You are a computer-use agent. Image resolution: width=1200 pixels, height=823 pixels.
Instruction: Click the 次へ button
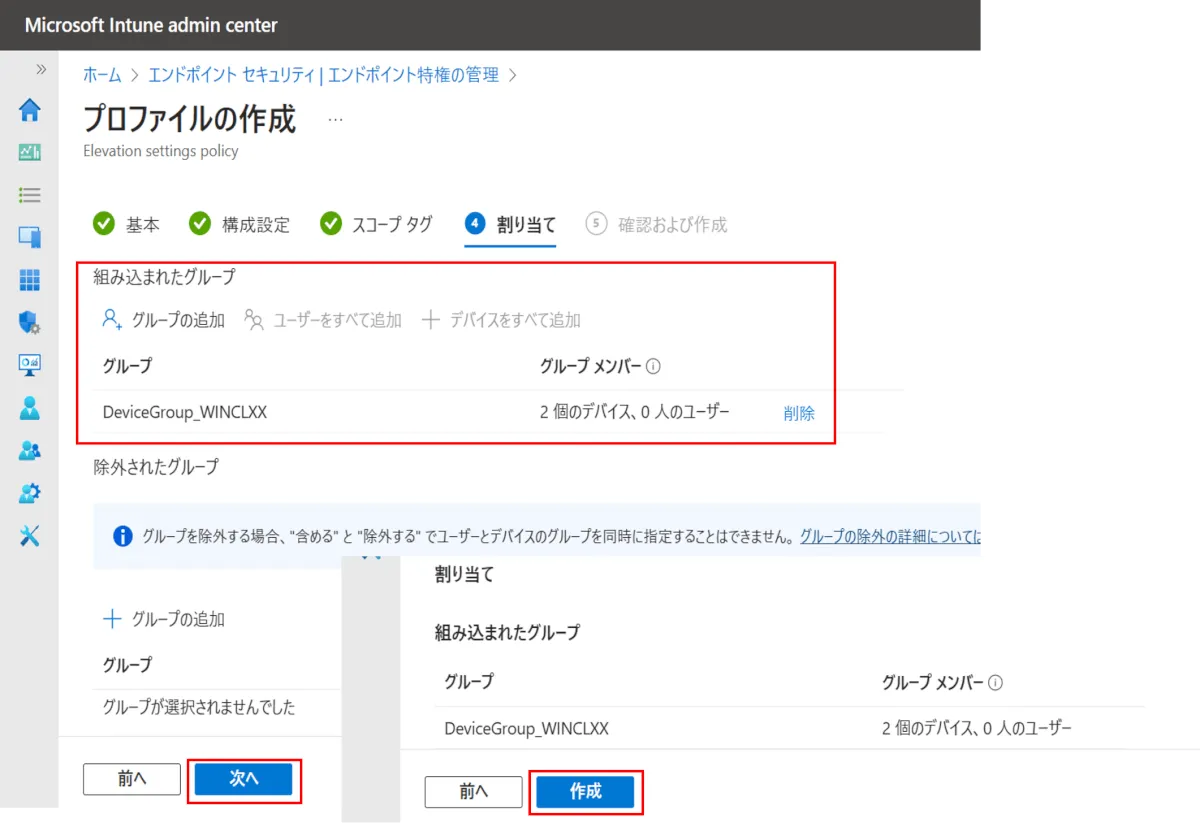244,779
